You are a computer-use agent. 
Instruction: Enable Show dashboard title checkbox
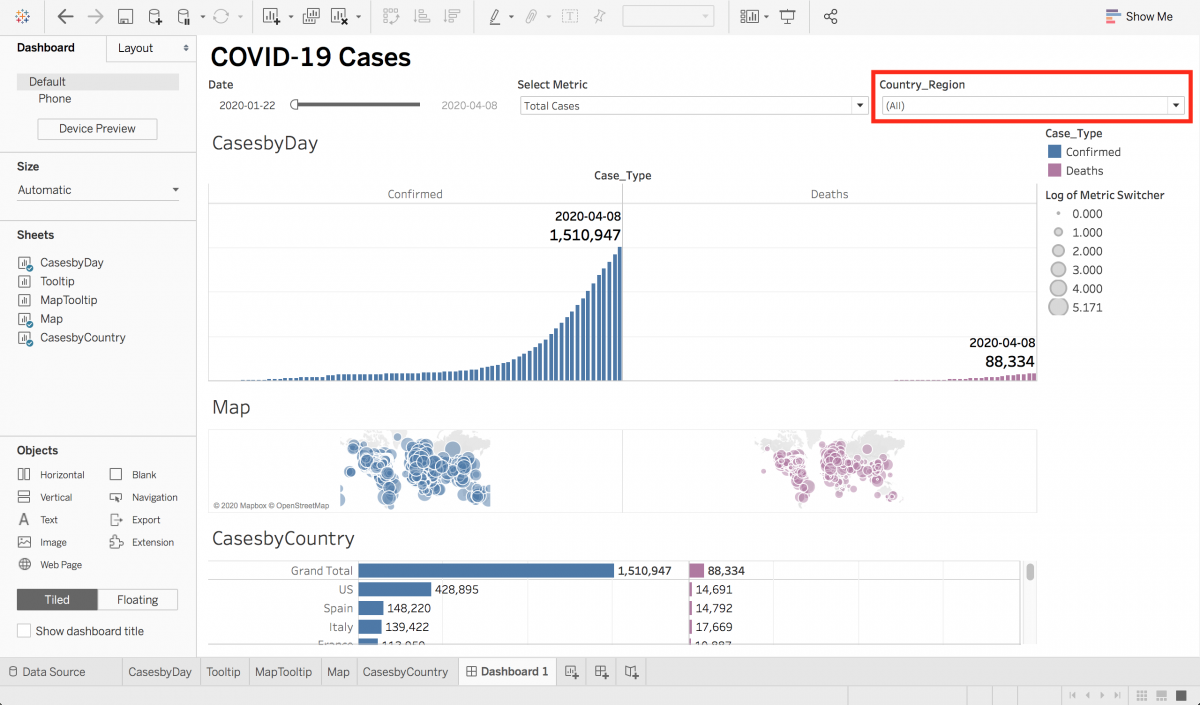25,631
